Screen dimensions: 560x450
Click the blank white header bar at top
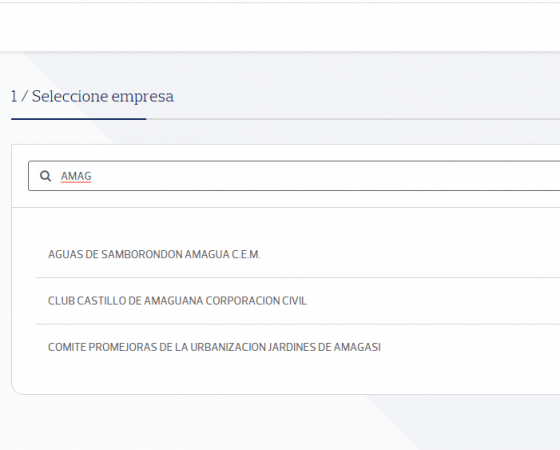pyautogui.click(x=280, y=27)
